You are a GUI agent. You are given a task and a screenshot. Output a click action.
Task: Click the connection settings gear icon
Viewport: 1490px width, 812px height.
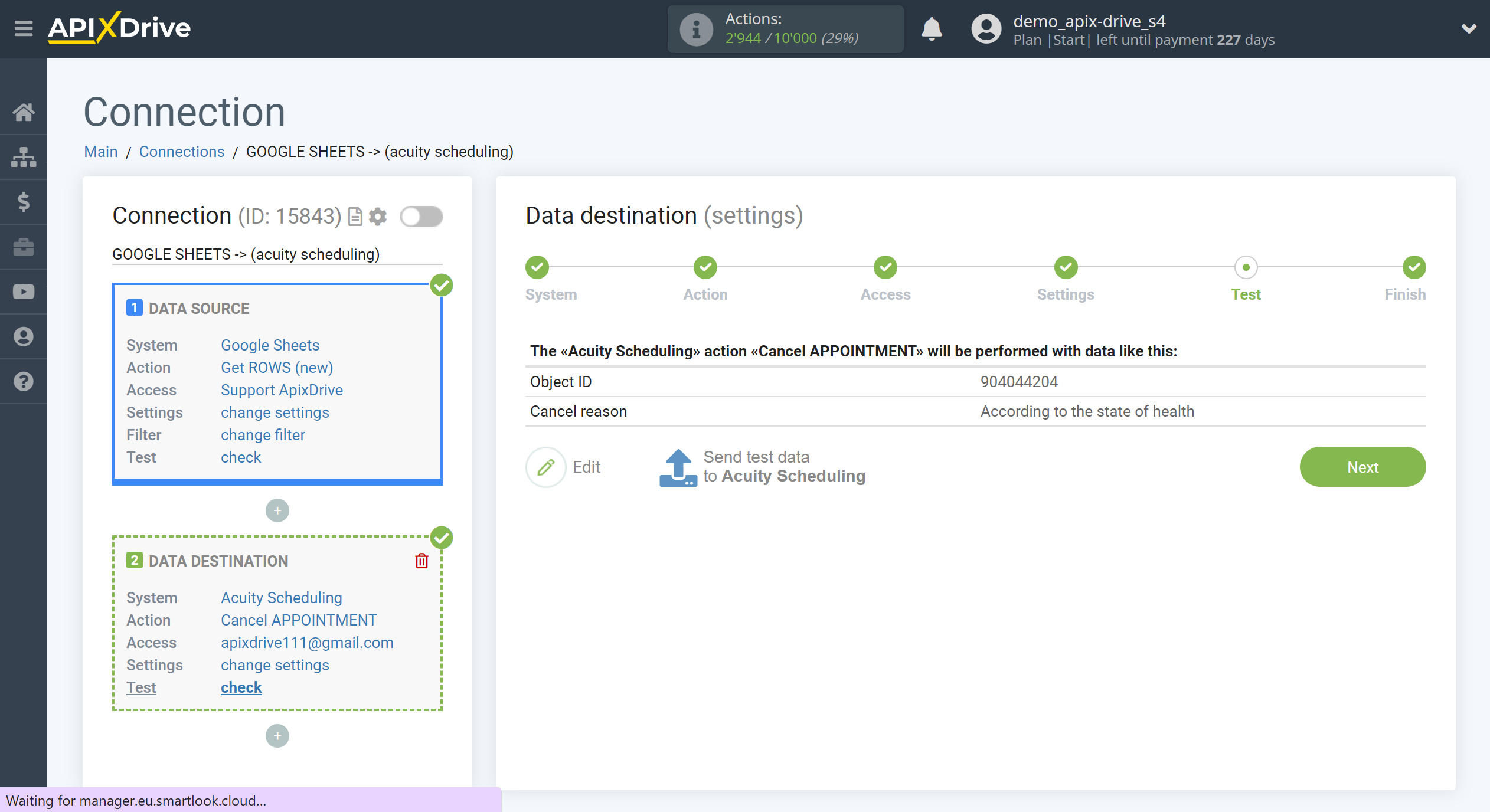(x=378, y=216)
